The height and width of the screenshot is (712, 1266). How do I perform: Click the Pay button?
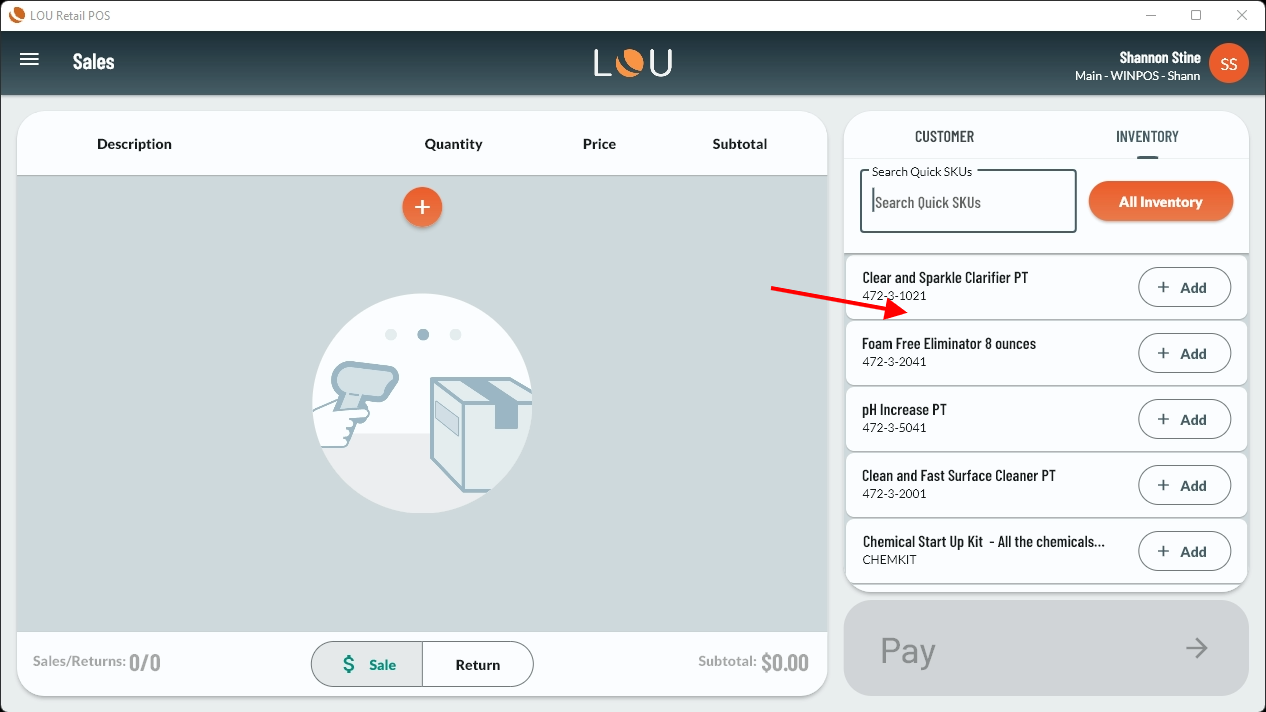[1046, 648]
